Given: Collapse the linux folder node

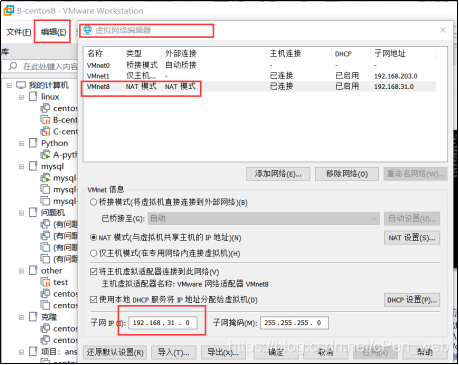Looking at the screenshot, I should click(21, 97).
